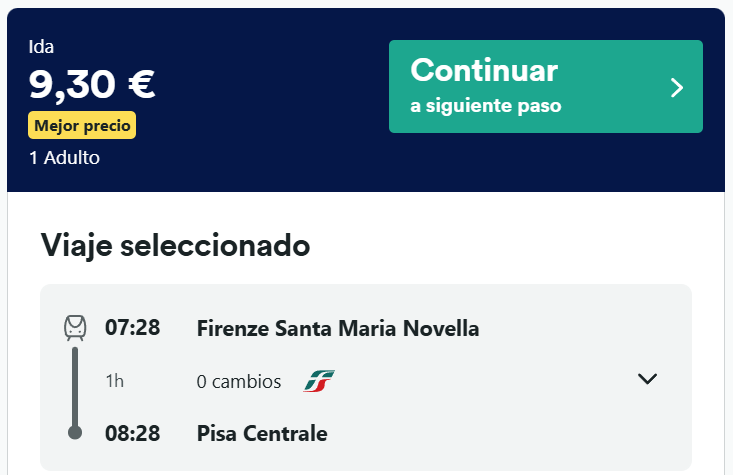Click the 'a siguiente paso' subtitle text
The height and width of the screenshot is (475, 733).
(486, 106)
